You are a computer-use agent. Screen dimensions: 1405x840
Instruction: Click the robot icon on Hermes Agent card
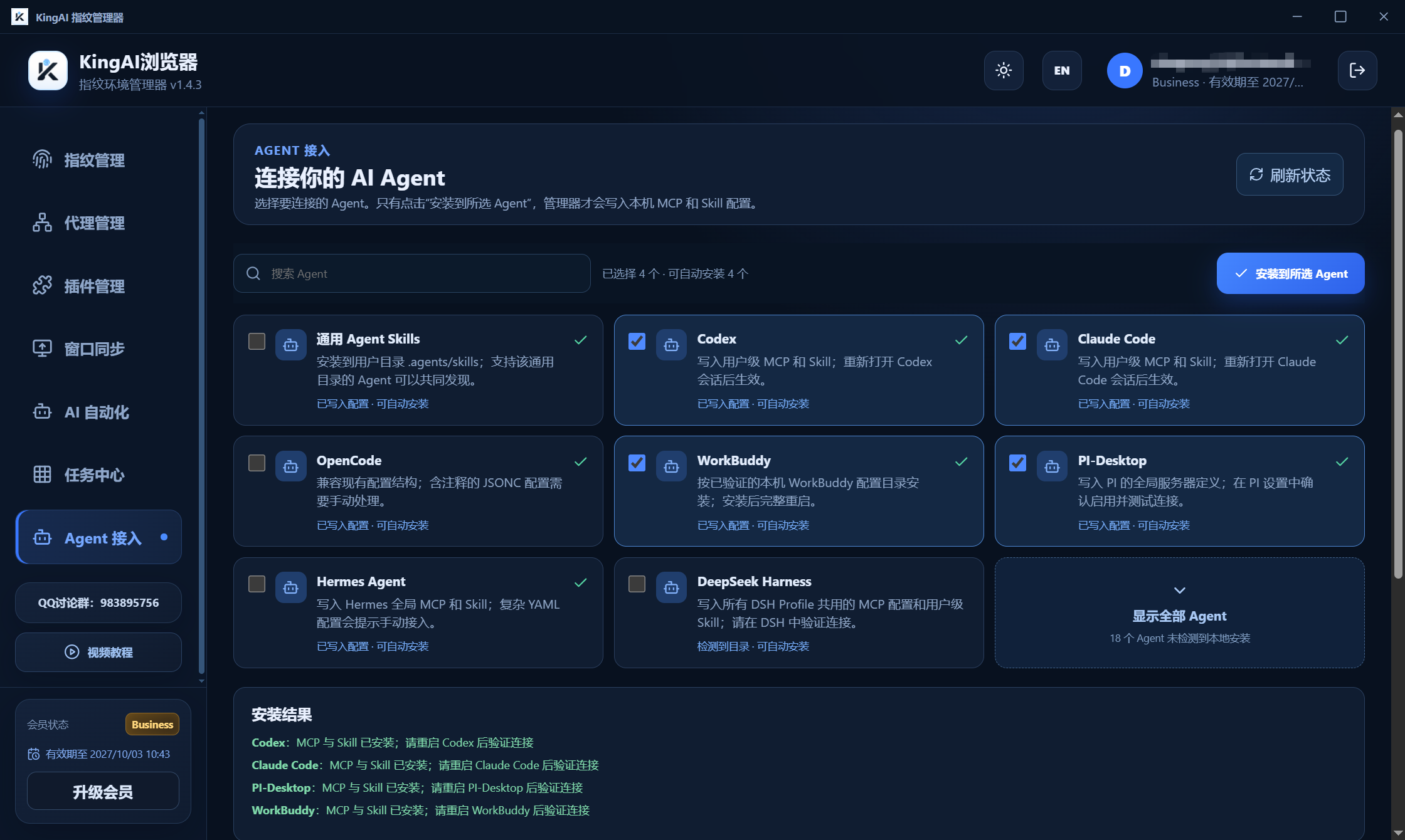290,587
